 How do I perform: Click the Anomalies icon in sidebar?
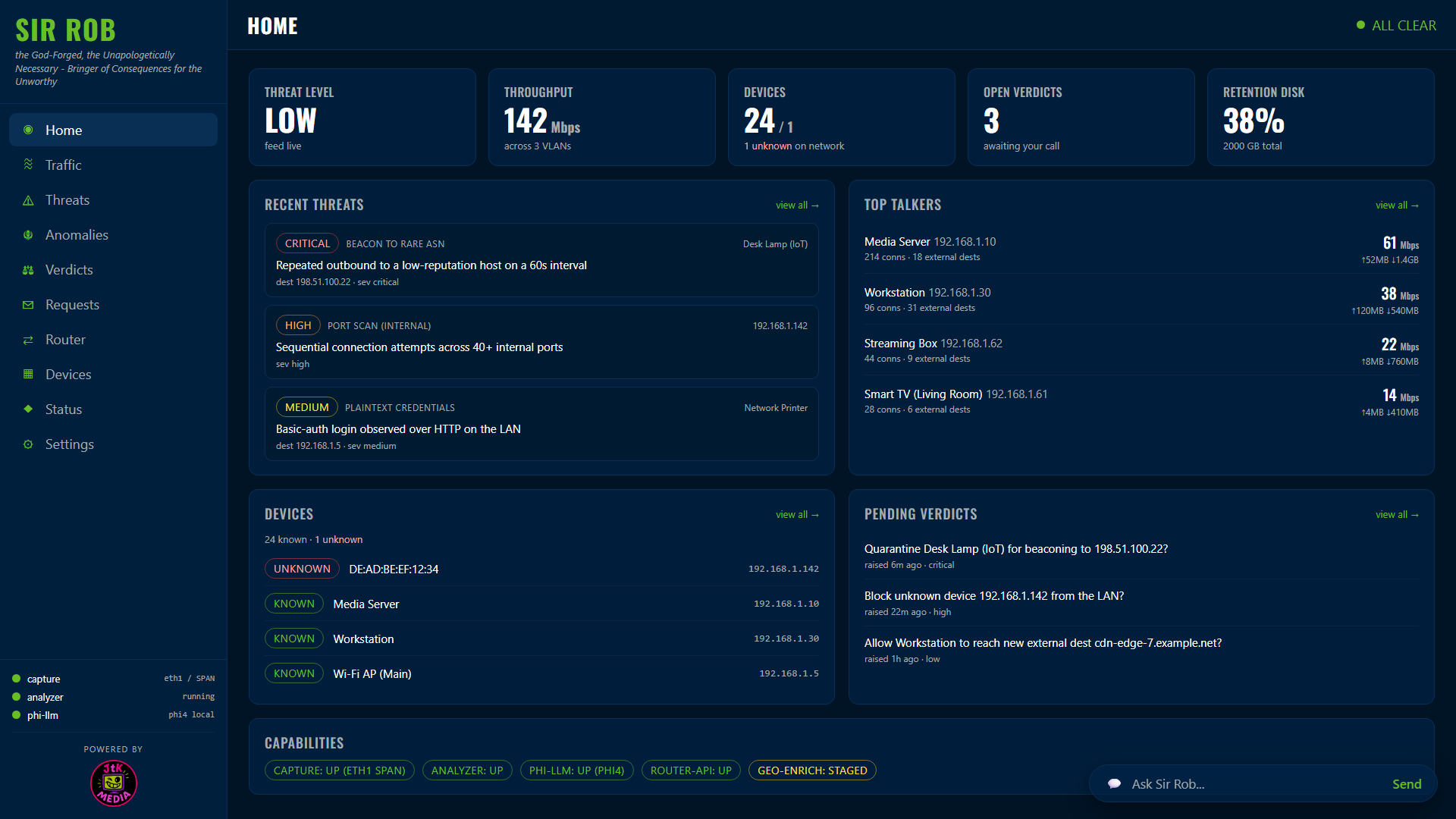tap(28, 235)
